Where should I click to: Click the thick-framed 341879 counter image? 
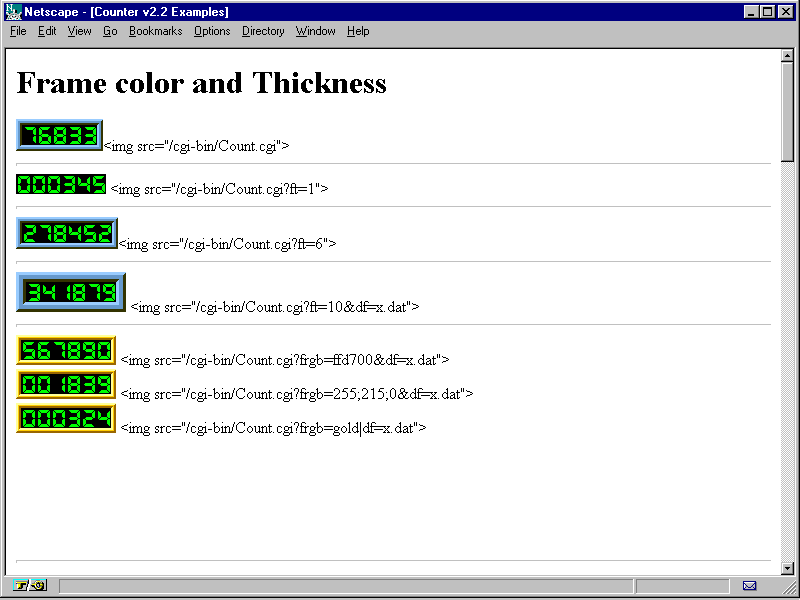pos(71,292)
